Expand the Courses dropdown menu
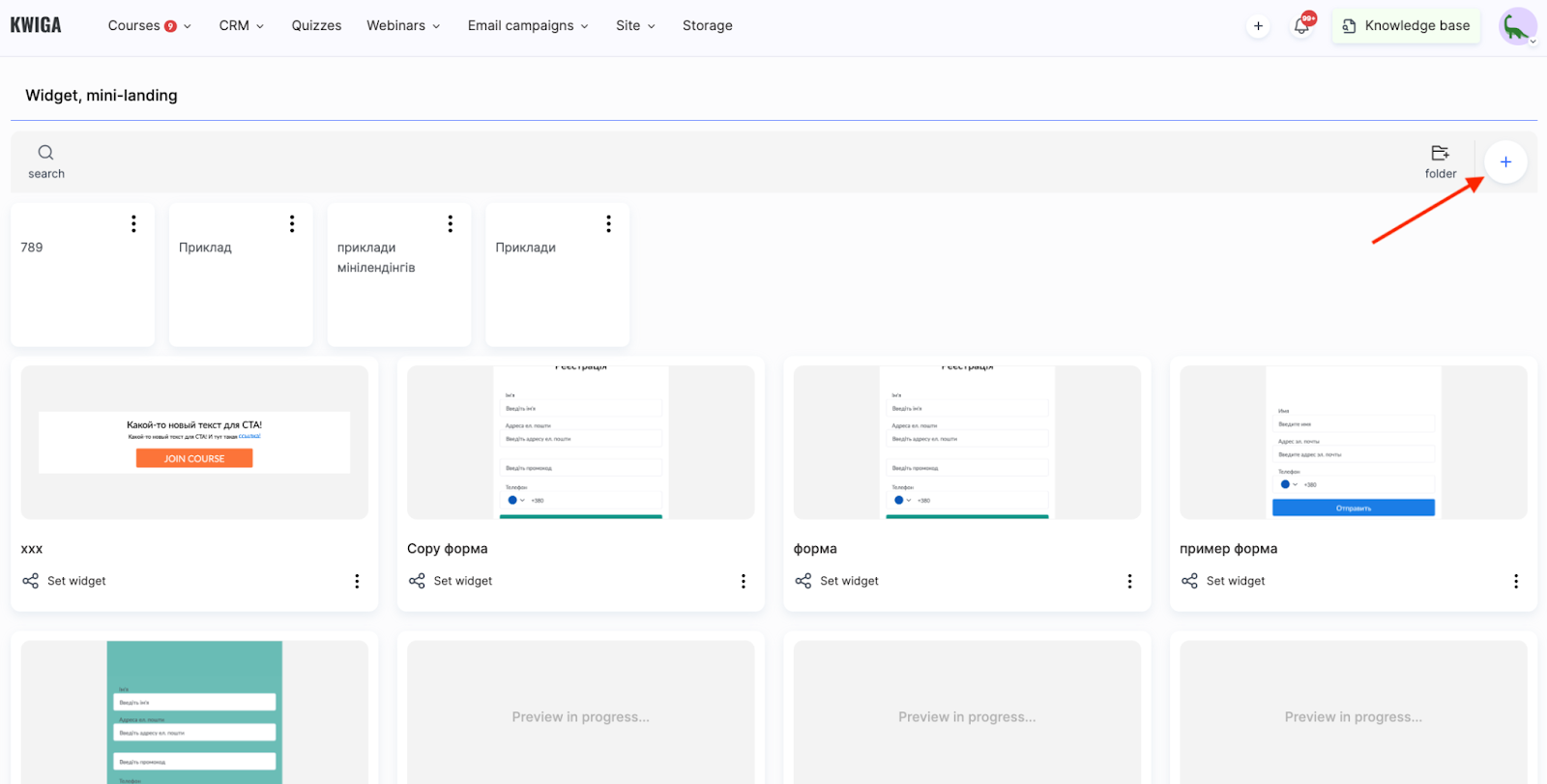Viewport: 1547px width, 784px height. point(149,26)
